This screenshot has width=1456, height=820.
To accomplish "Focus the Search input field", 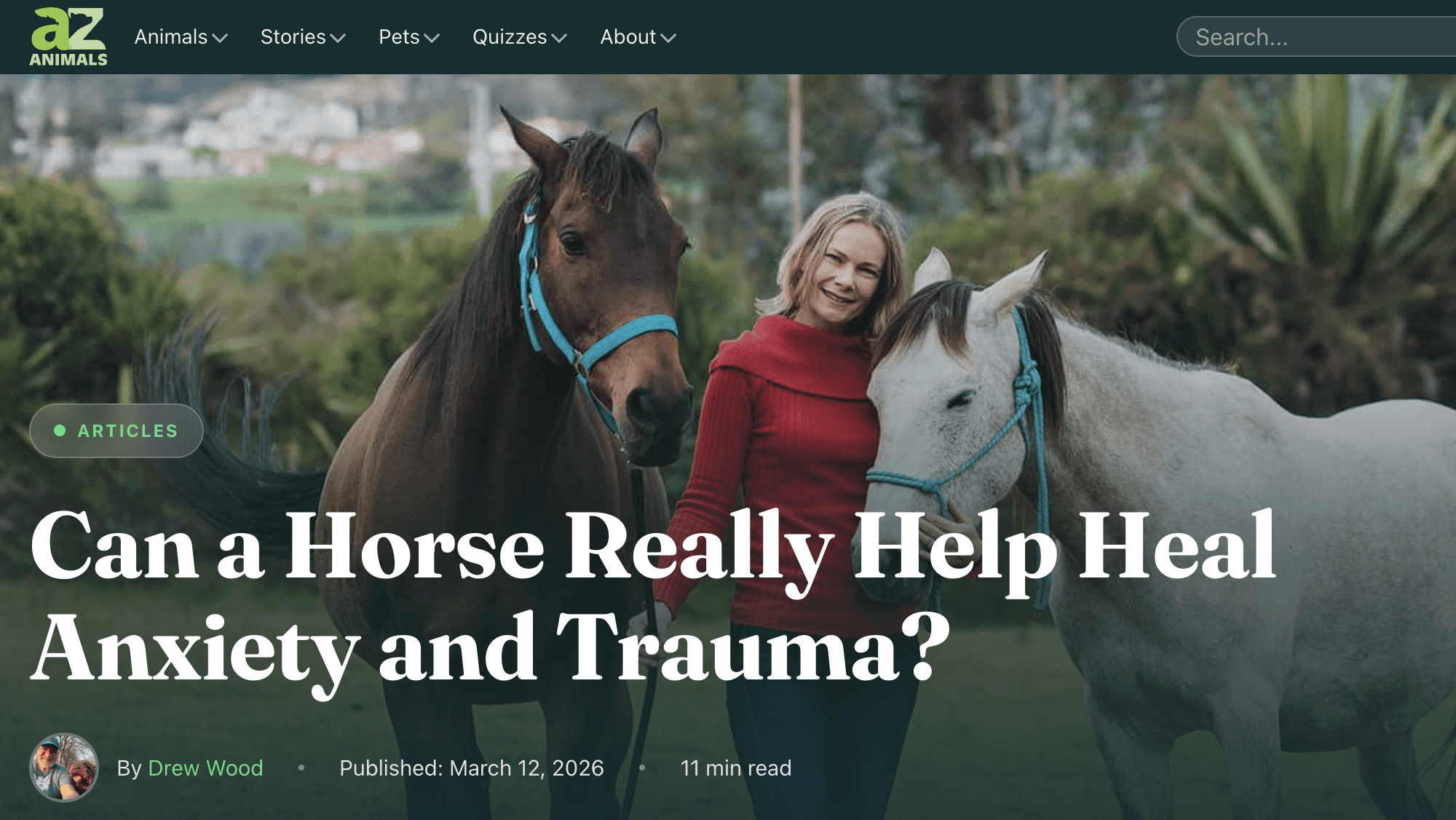I will [1316, 36].
